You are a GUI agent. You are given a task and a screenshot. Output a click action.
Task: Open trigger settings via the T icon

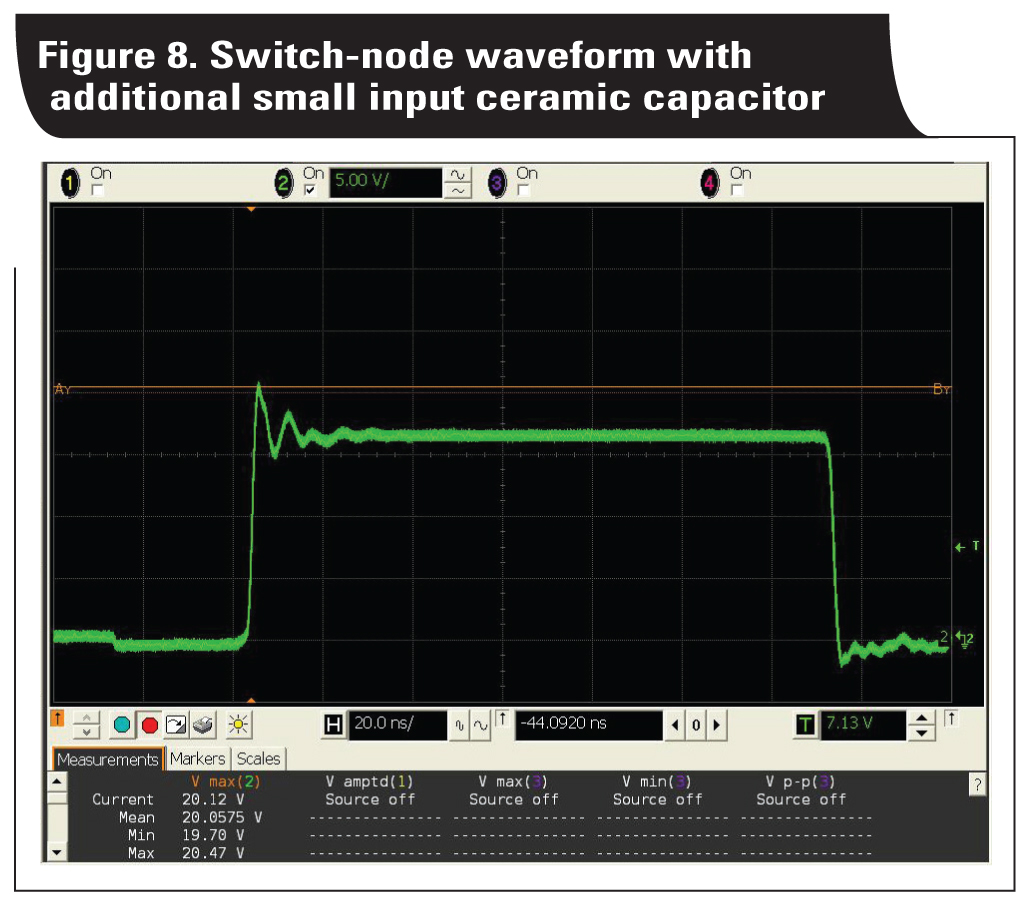806,723
